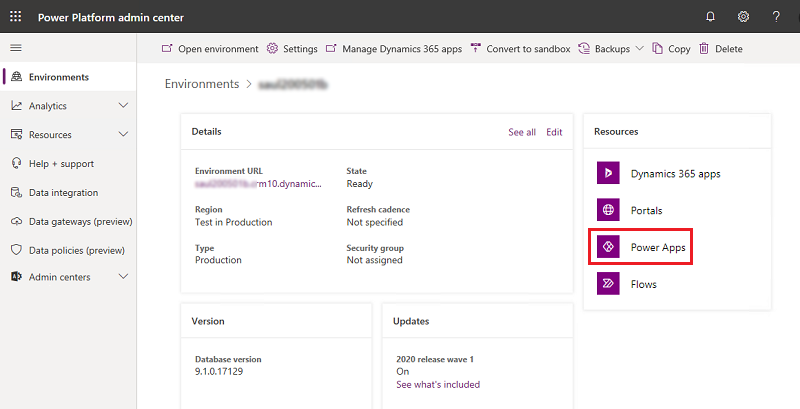Click the 2020 release wave 1 text
Image resolution: width=800 pixels, height=409 pixels.
435,359
